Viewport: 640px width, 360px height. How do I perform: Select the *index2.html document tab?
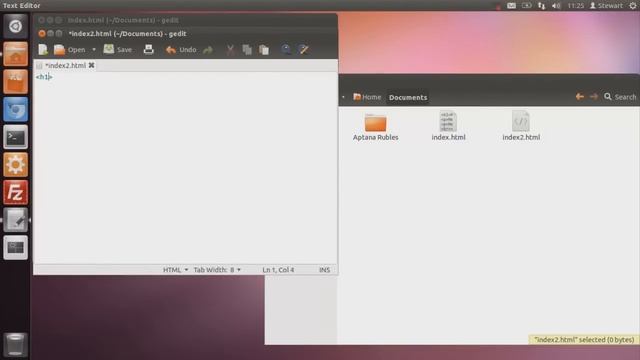pos(65,65)
